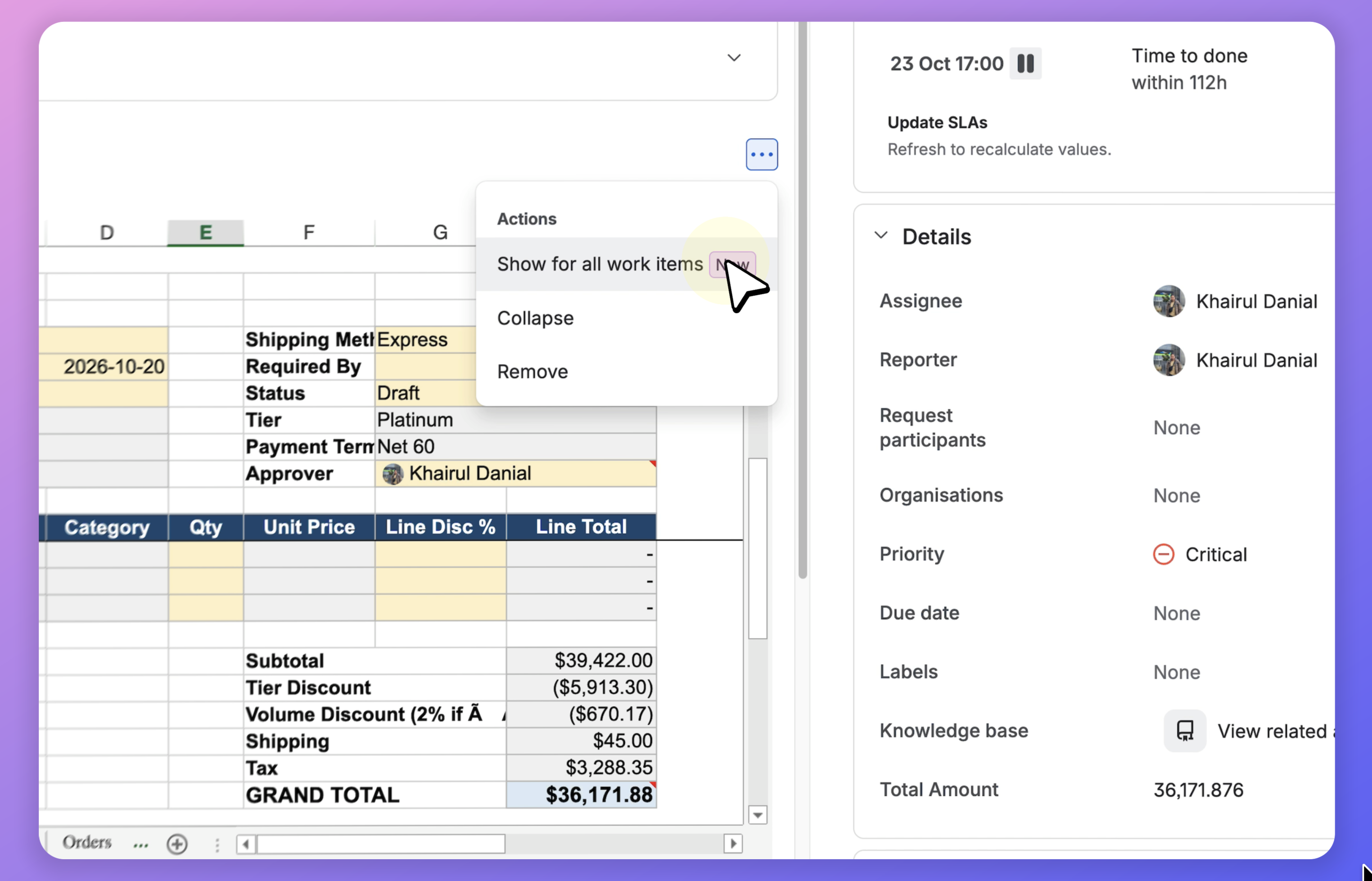Viewport: 1372px width, 881px height.
Task: Click the Tax $3,288.35 cell
Action: coord(581,768)
